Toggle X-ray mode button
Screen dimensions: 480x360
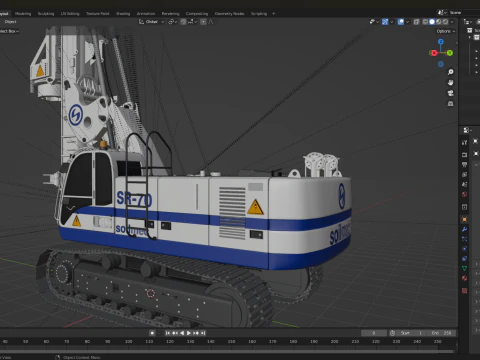(x=416, y=22)
